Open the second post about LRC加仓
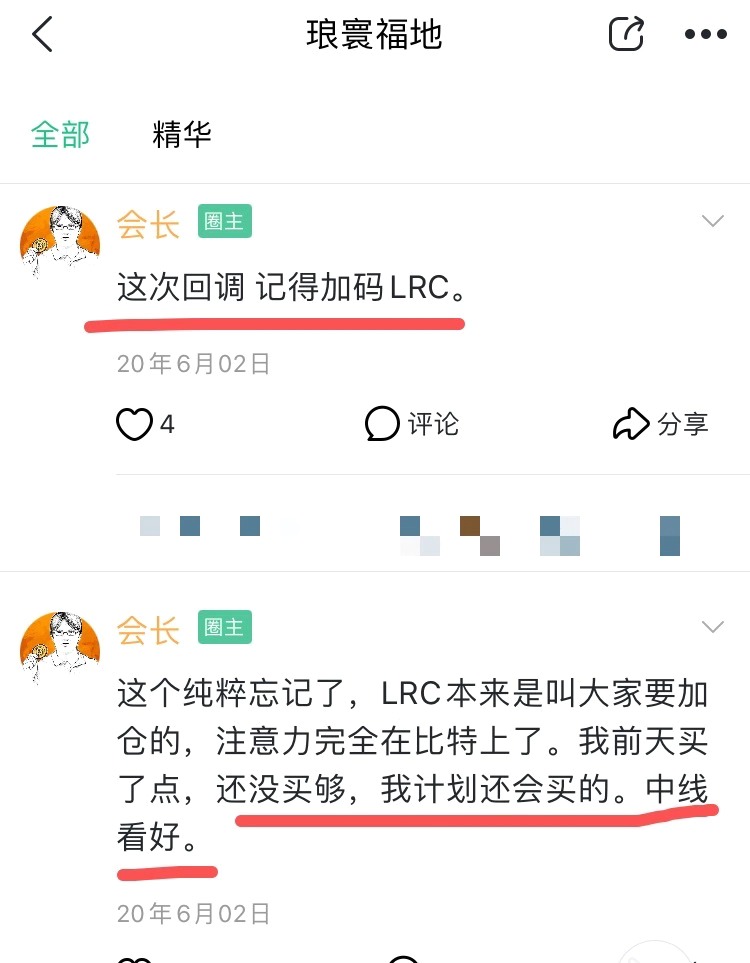This screenshot has height=963, width=750. tap(412, 765)
